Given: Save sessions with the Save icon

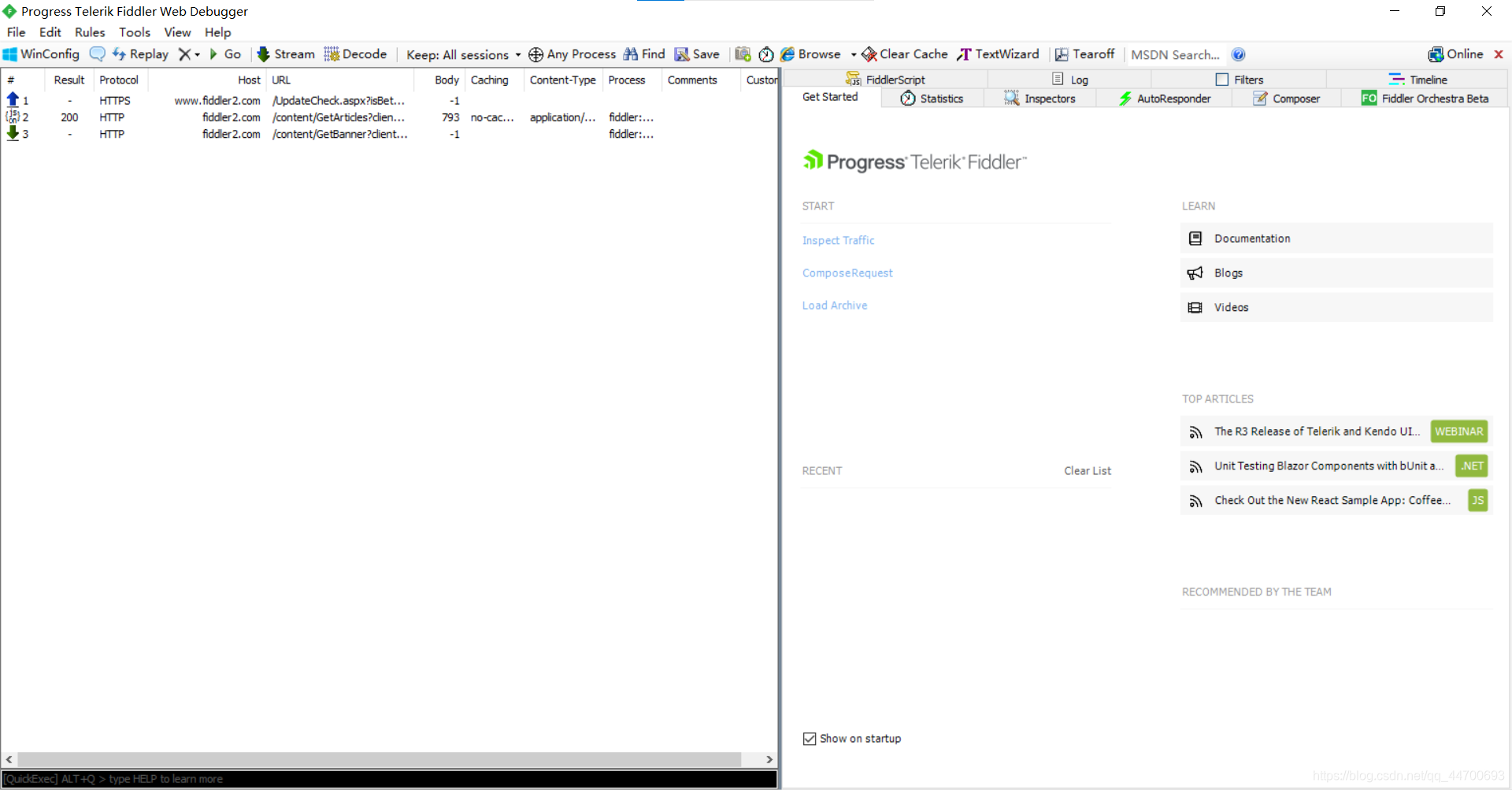Looking at the screenshot, I should [697, 54].
